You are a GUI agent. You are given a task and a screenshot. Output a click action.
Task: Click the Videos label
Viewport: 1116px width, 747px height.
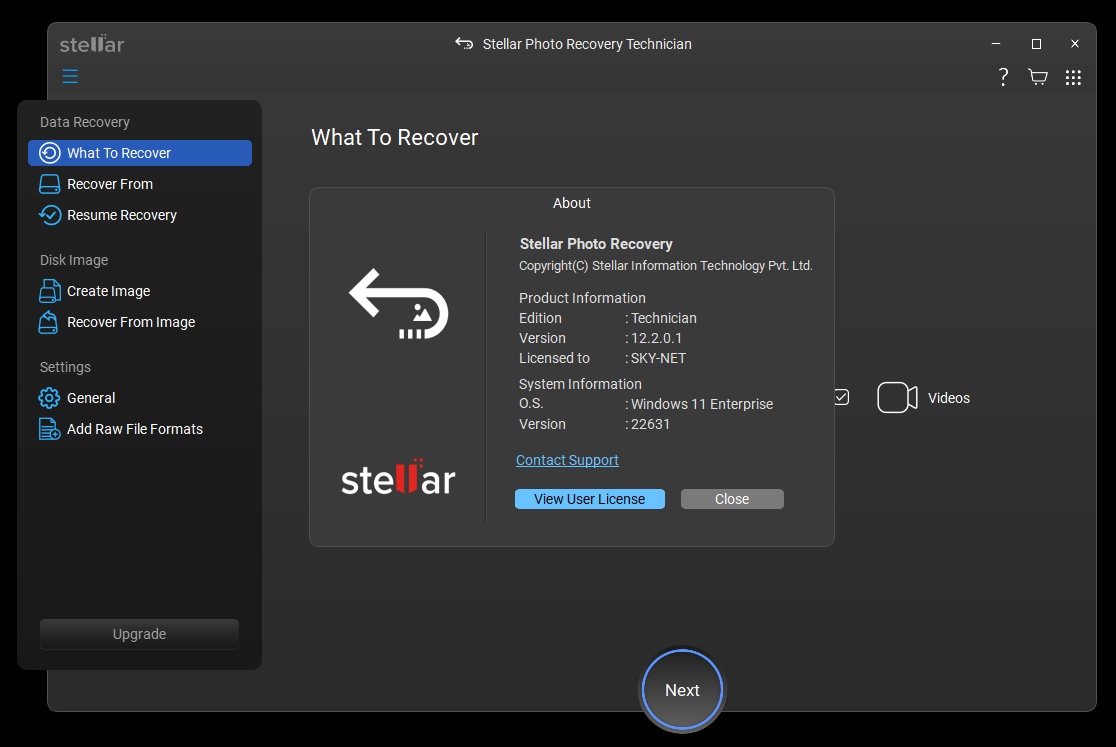pyautogui.click(x=949, y=398)
